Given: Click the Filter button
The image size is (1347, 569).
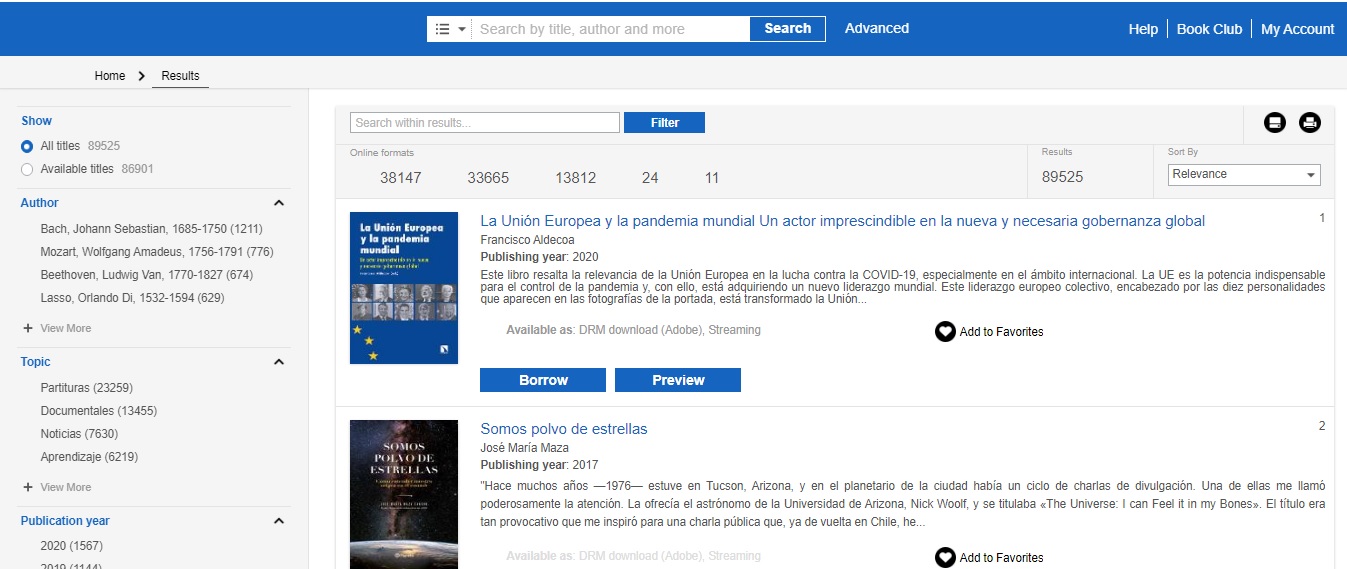Looking at the screenshot, I should pos(664,123).
